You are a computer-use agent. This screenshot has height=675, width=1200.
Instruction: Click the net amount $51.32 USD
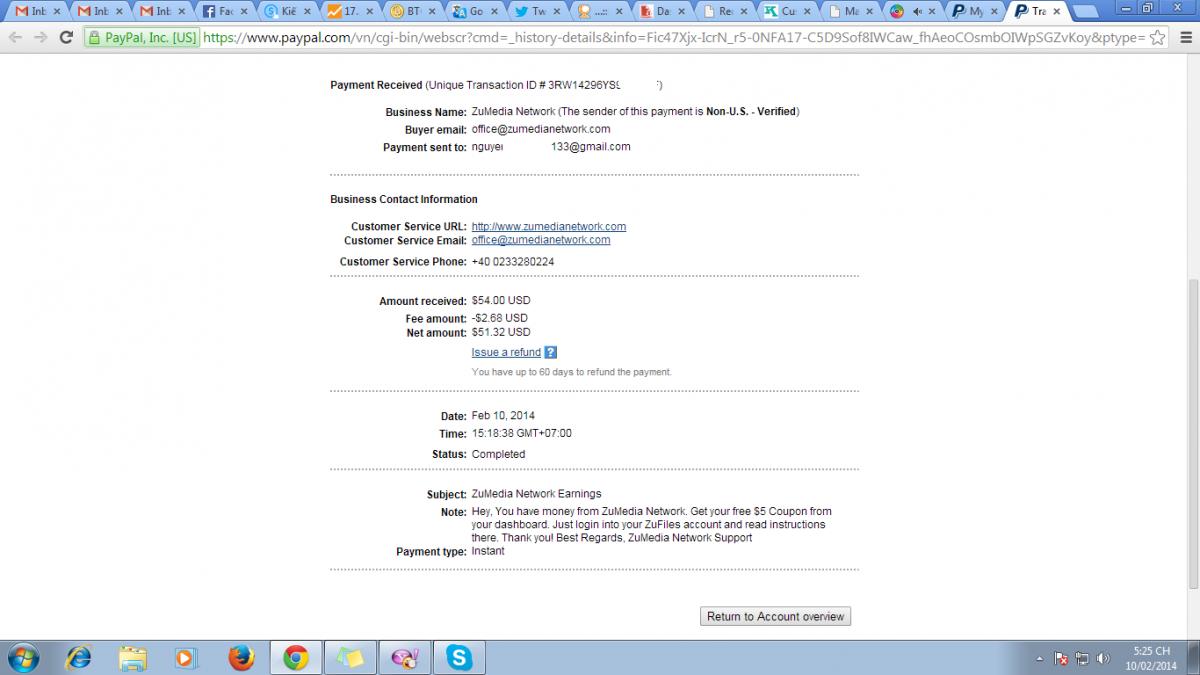click(501, 332)
